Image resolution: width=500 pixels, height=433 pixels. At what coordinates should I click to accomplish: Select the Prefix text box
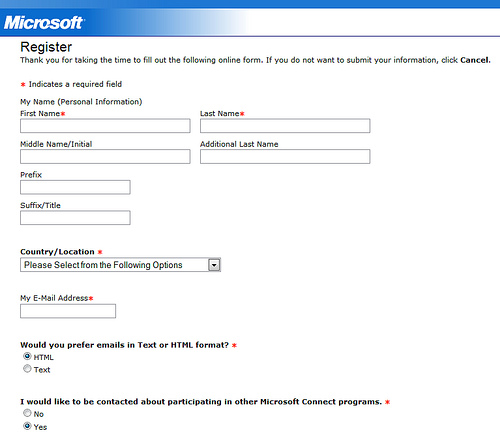click(x=75, y=187)
